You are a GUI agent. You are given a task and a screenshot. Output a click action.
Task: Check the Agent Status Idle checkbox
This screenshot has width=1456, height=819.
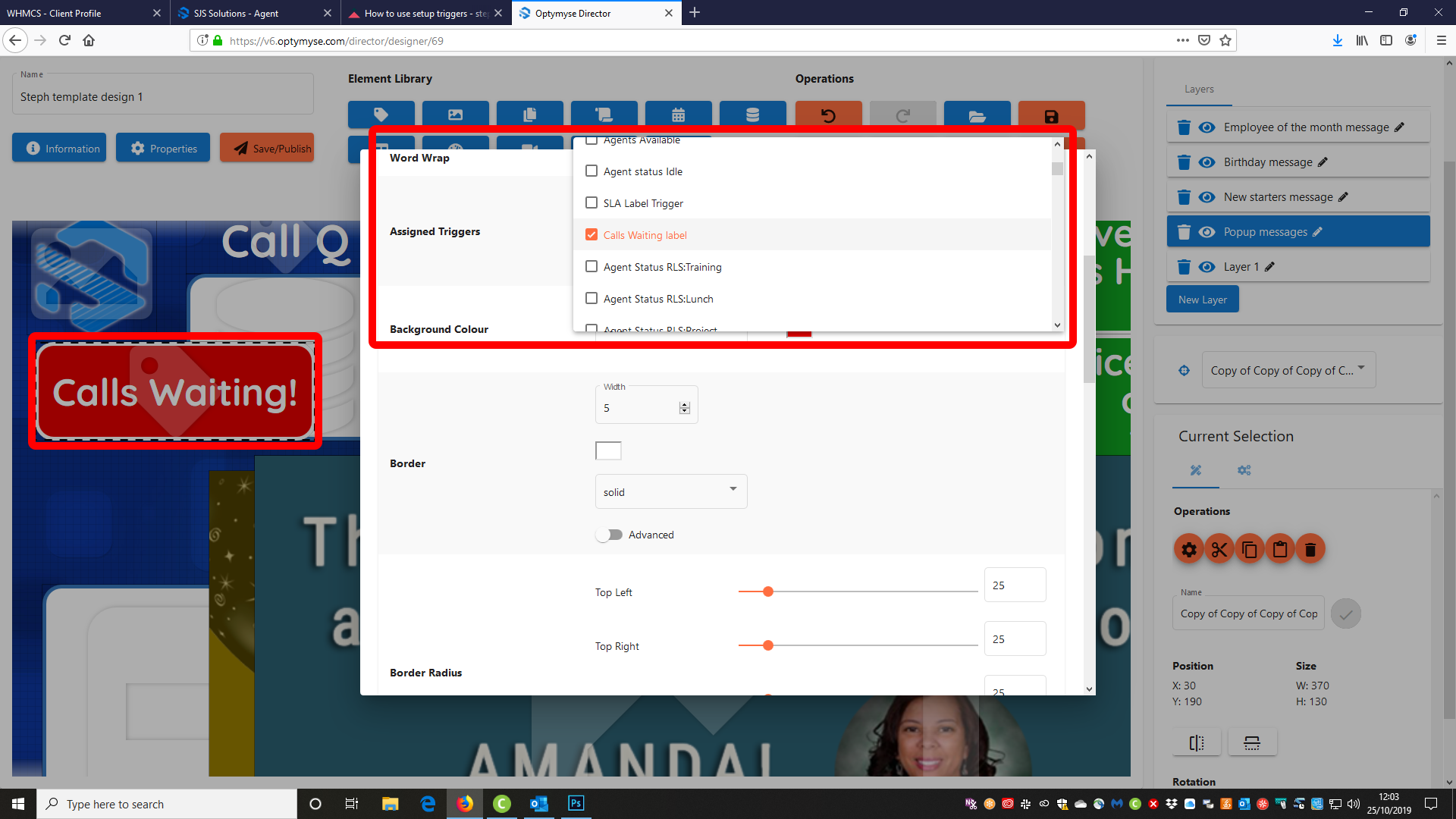tap(591, 170)
